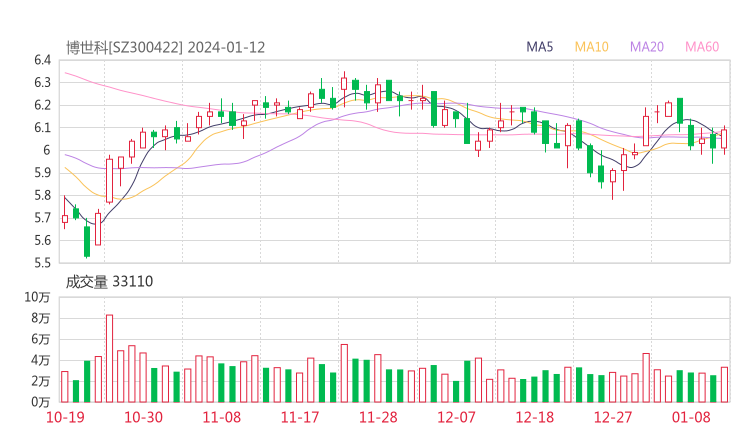Click the 5.8 price axis label
The width and height of the screenshot is (740, 440).
tap(42, 195)
